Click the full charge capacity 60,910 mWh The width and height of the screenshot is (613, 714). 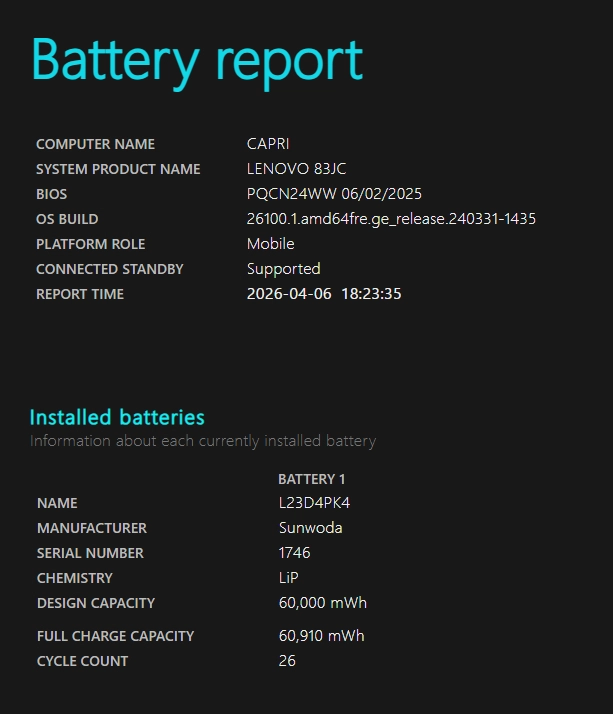pyautogui.click(x=321, y=636)
